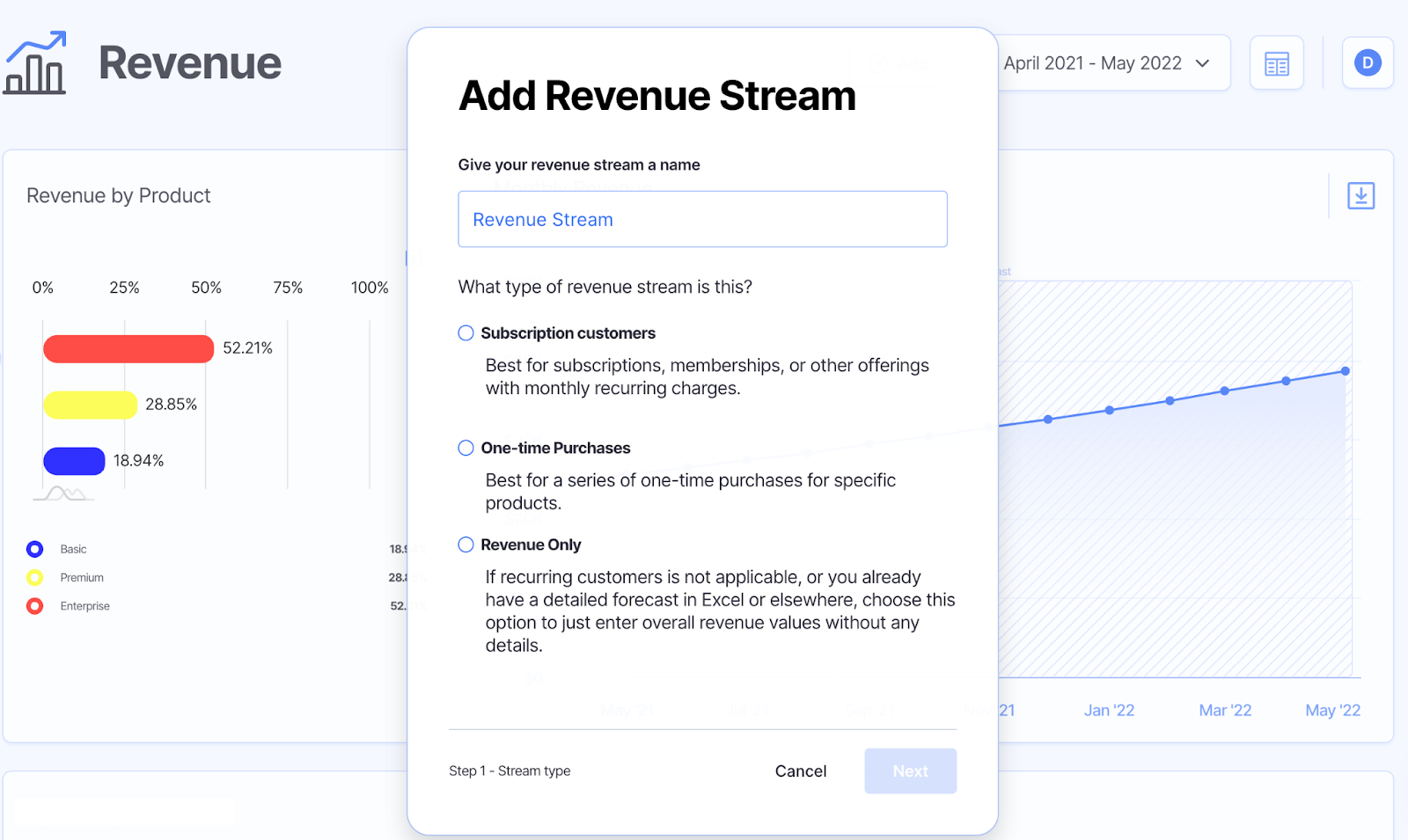Image resolution: width=1408 pixels, height=840 pixels.
Task: Click the Basic legend label
Action: tap(73, 549)
